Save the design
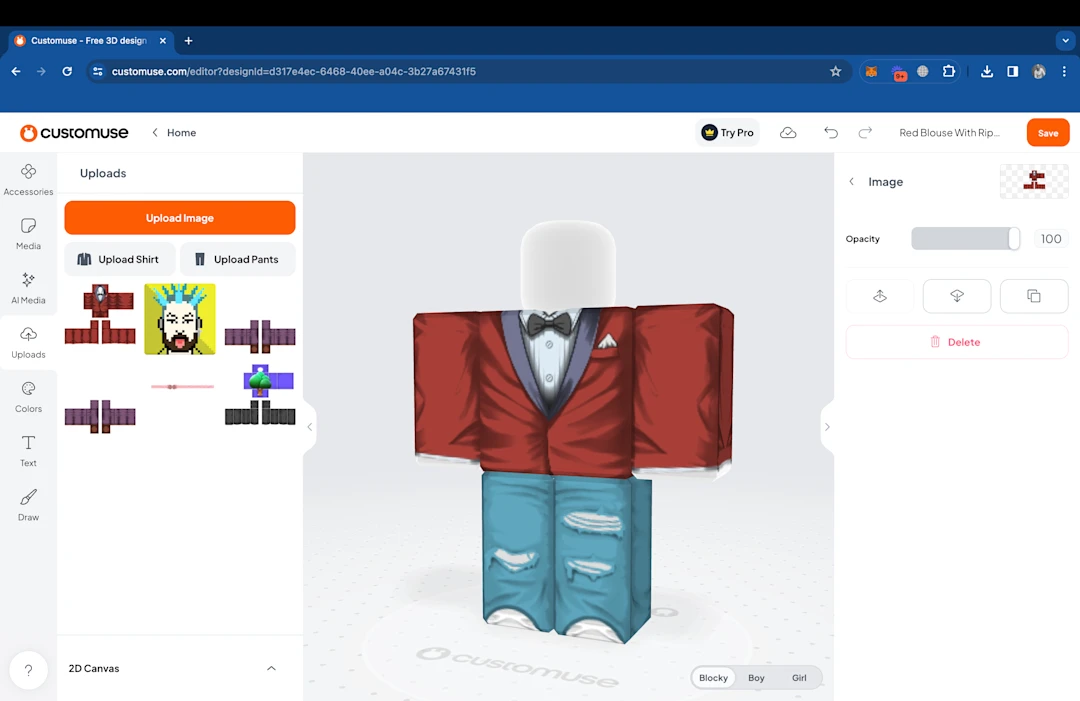1080x701 pixels. coord(1048,133)
